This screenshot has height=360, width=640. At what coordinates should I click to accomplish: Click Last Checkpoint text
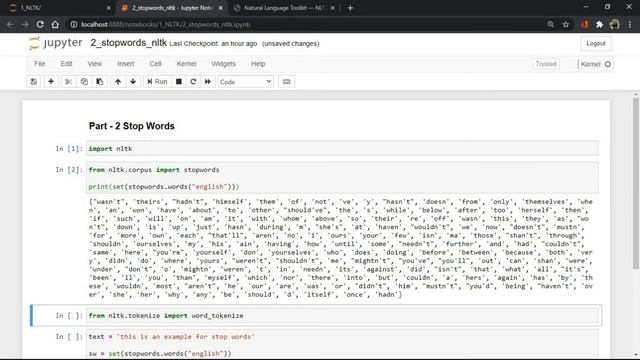213,44
